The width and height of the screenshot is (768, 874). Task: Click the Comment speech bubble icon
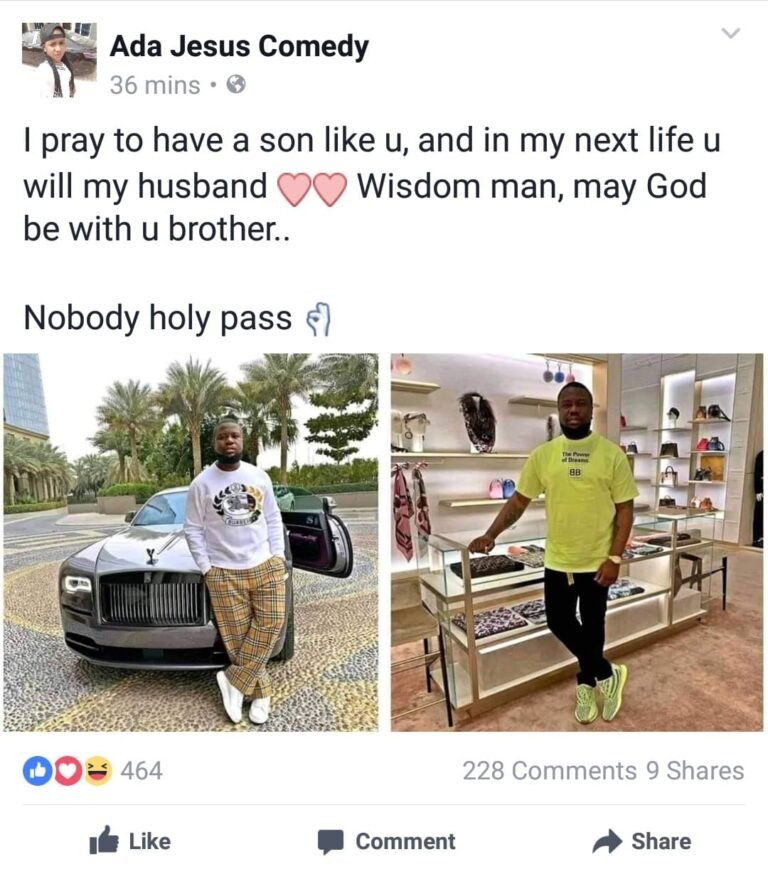(x=330, y=842)
